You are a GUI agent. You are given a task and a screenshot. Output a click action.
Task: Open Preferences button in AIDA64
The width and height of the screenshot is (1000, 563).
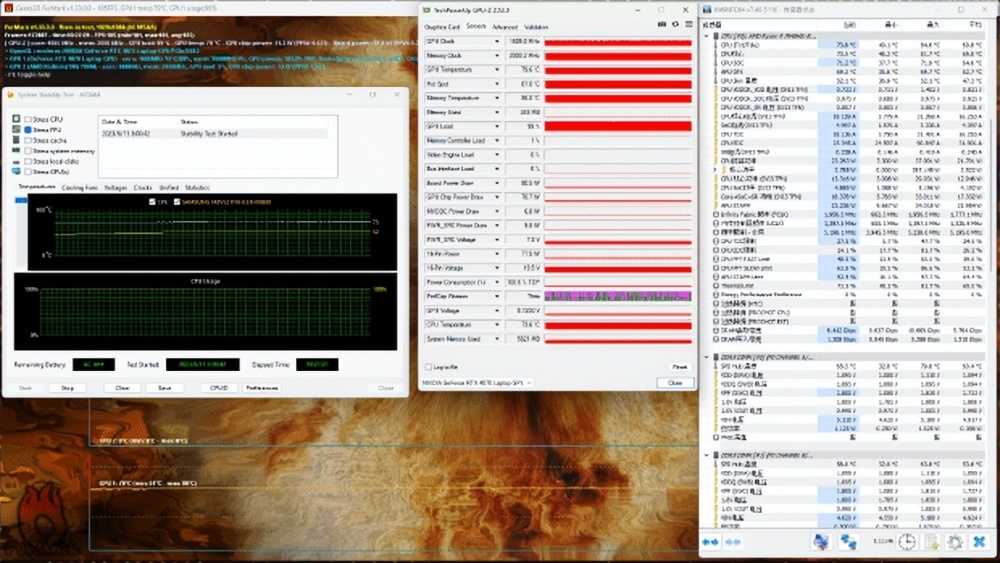click(261, 388)
